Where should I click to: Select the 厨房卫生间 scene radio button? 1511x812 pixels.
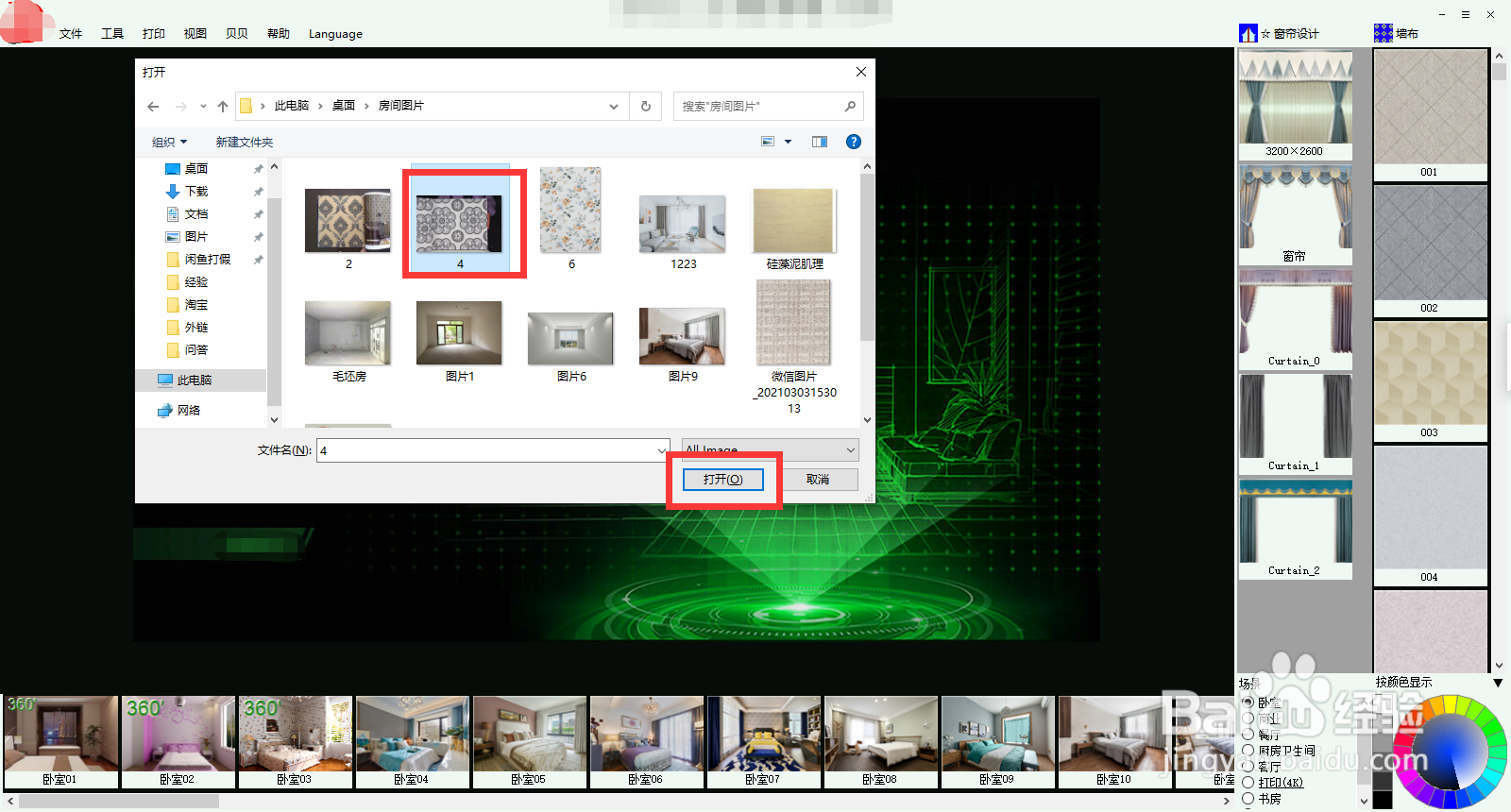[1248, 751]
